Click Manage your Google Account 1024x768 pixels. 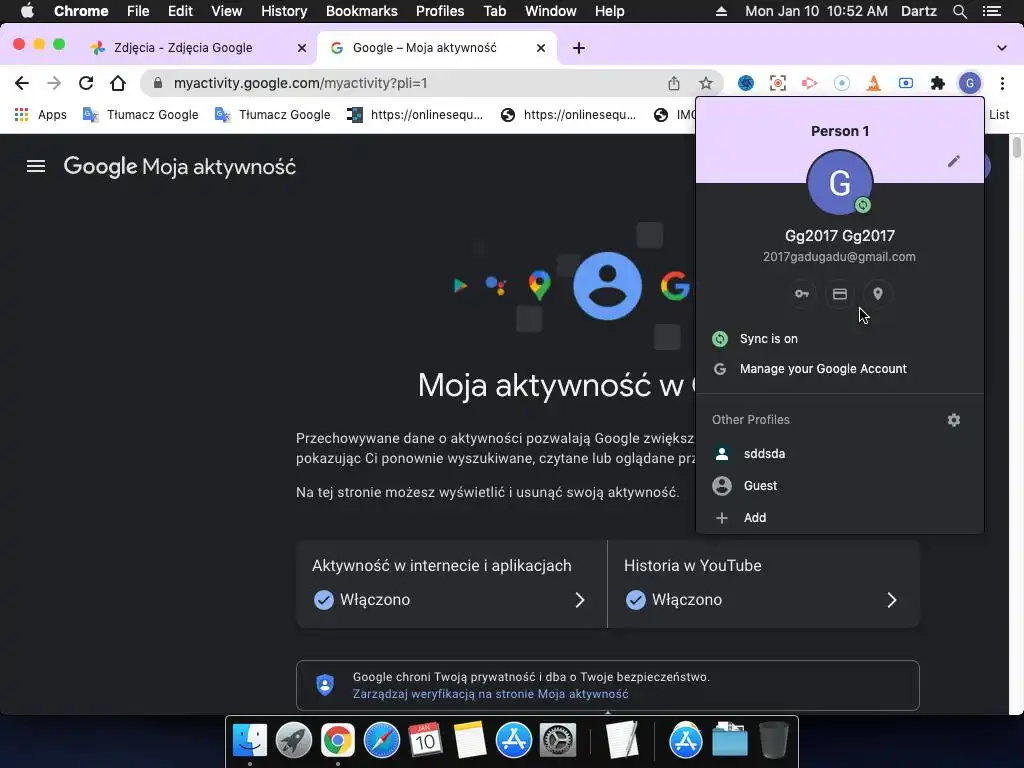[840, 369]
